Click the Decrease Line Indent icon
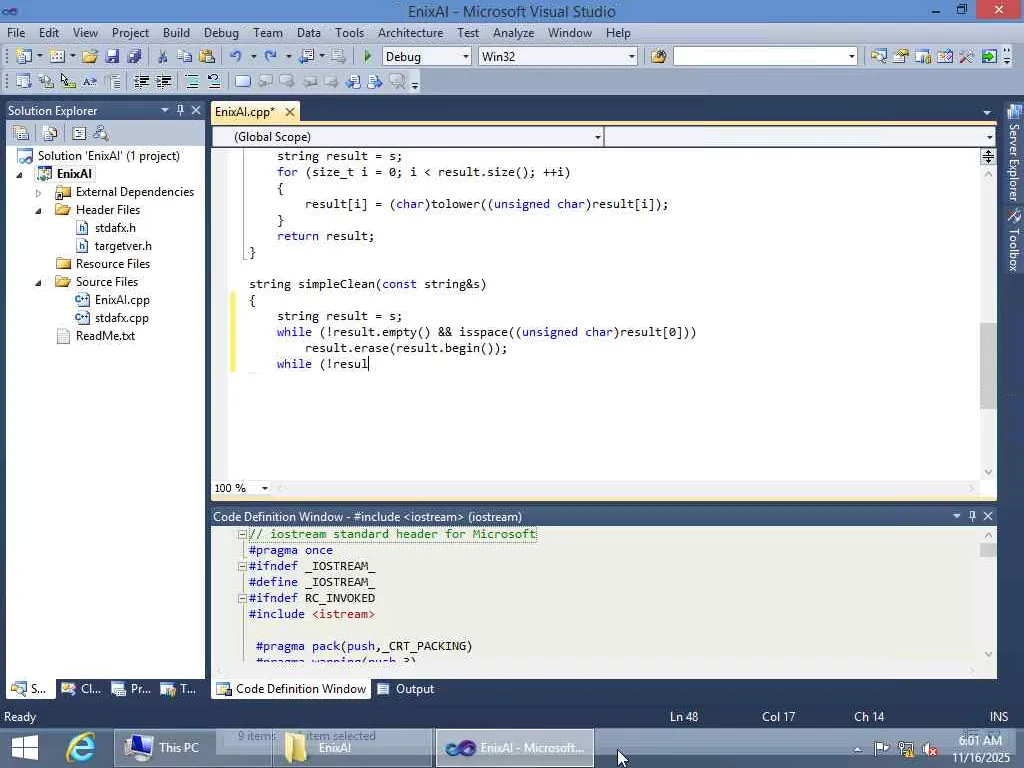This screenshot has width=1024, height=768. (x=141, y=82)
